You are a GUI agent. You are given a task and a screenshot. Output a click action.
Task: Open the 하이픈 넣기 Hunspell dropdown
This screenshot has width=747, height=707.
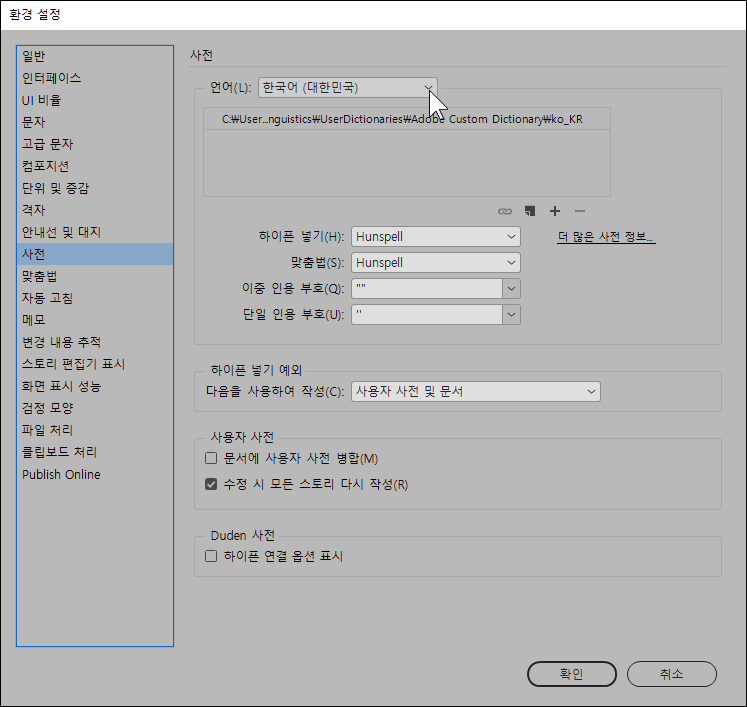[436, 237]
